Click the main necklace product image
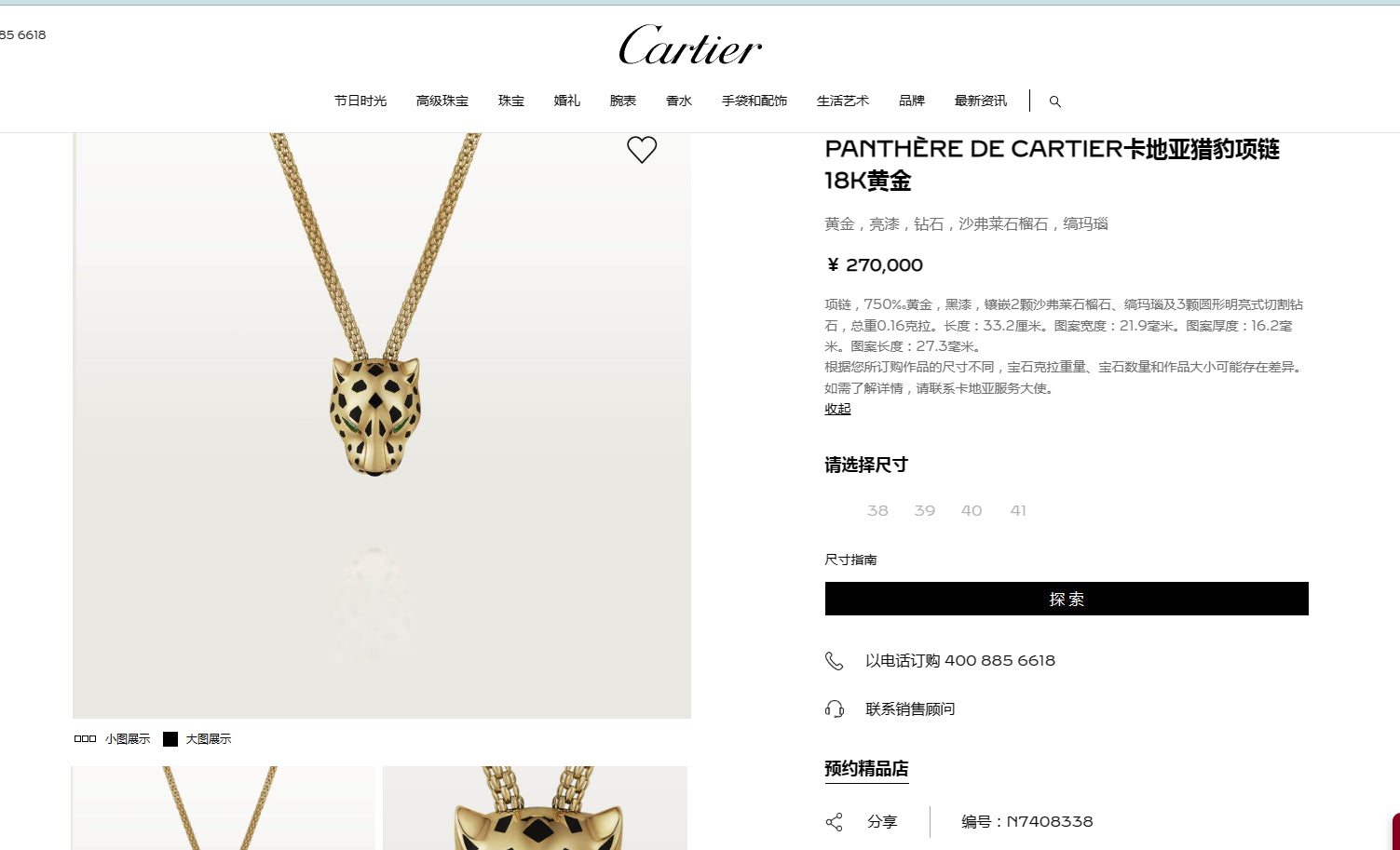The image size is (1400, 850). pyautogui.click(x=382, y=425)
